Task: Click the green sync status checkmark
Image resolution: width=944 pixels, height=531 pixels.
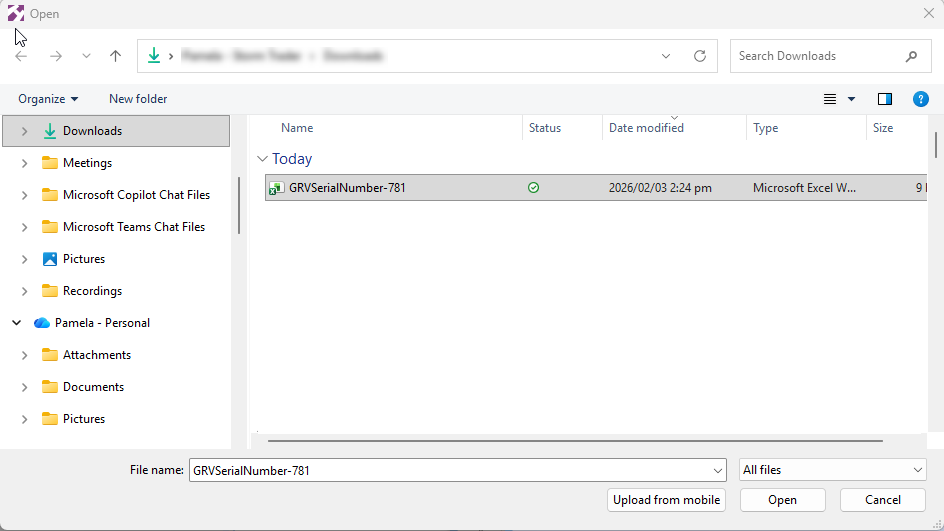Action: pos(533,187)
